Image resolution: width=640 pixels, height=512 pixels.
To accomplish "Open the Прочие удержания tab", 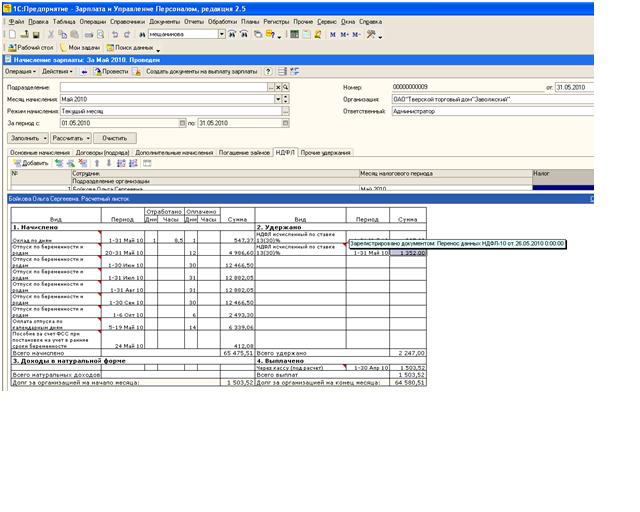I will point(326,152).
